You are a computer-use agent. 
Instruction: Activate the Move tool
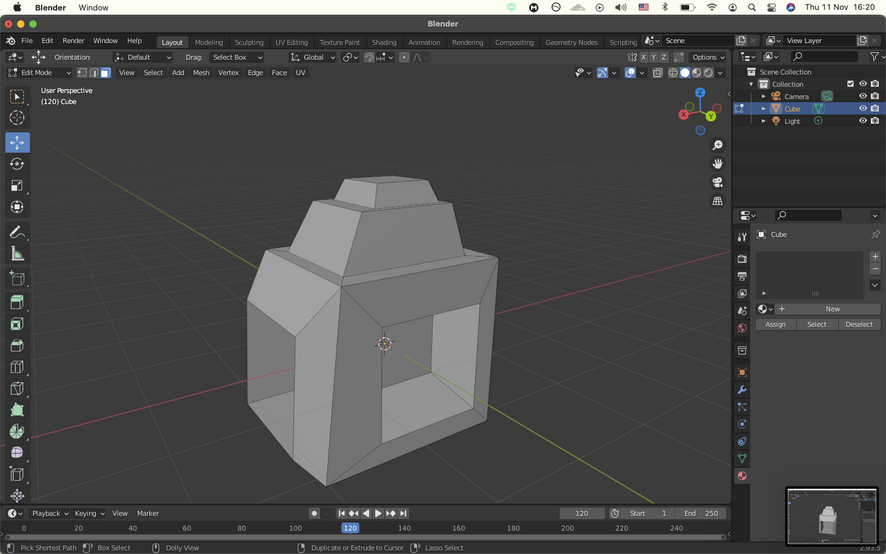[x=17, y=142]
